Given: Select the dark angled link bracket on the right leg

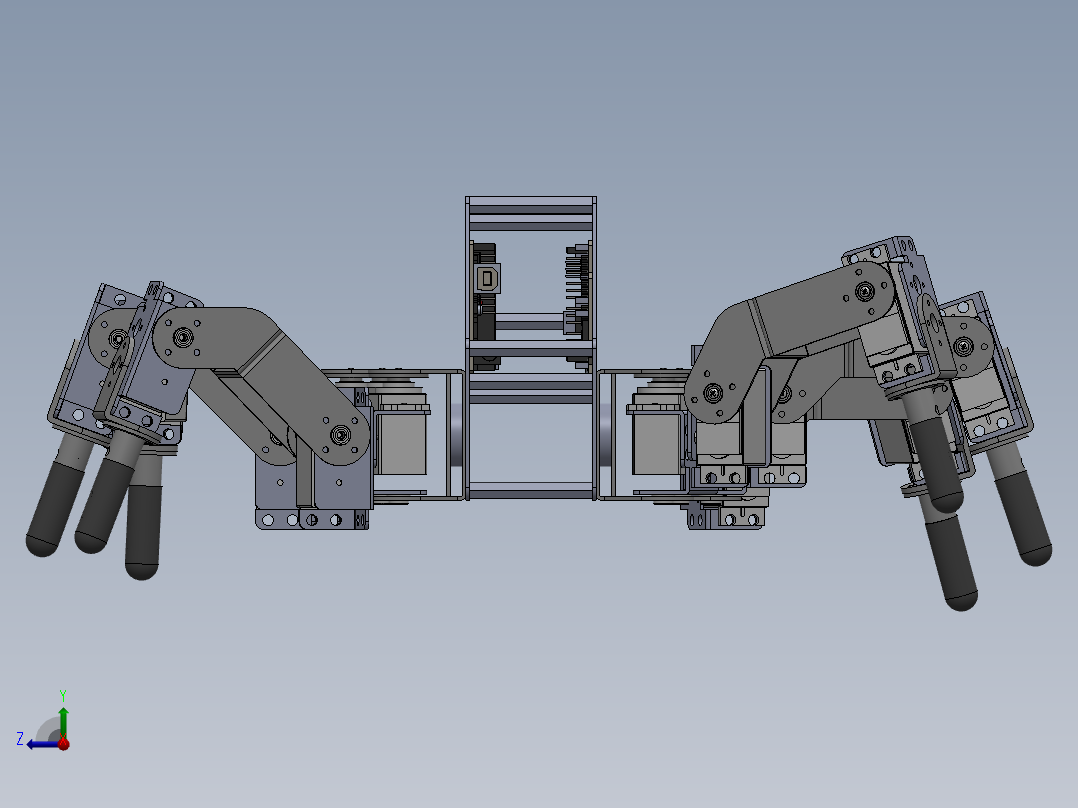Looking at the screenshot, I should point(787,340).
